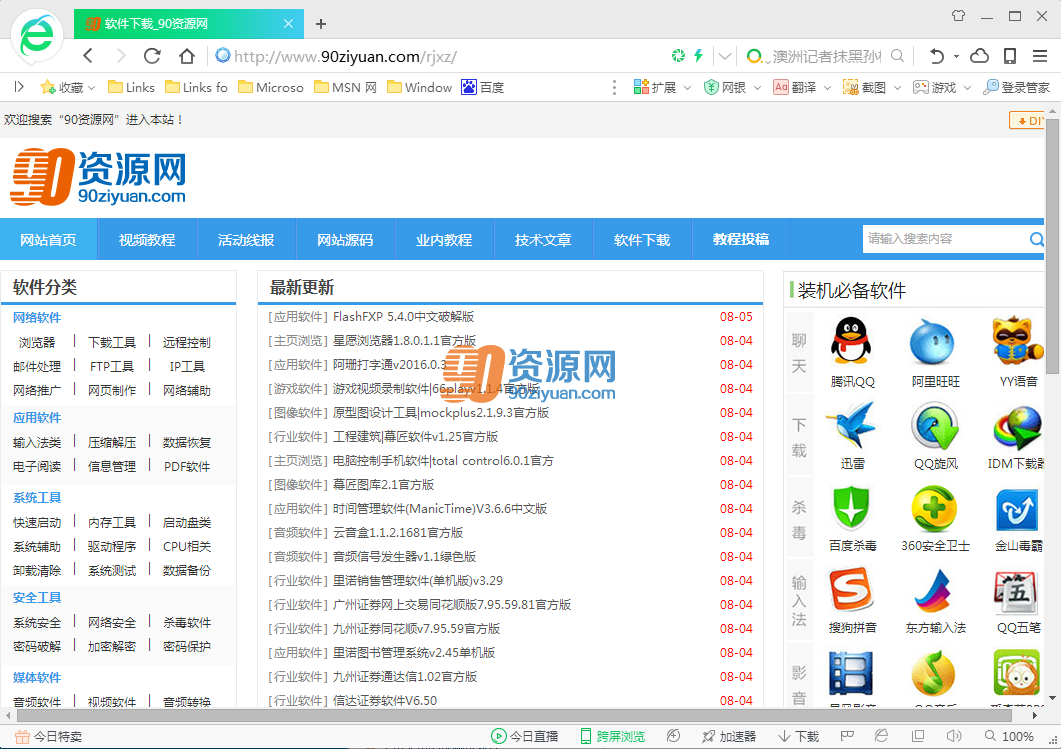Open the browser main menu hamburger icon

click(x=1040, y=55)
